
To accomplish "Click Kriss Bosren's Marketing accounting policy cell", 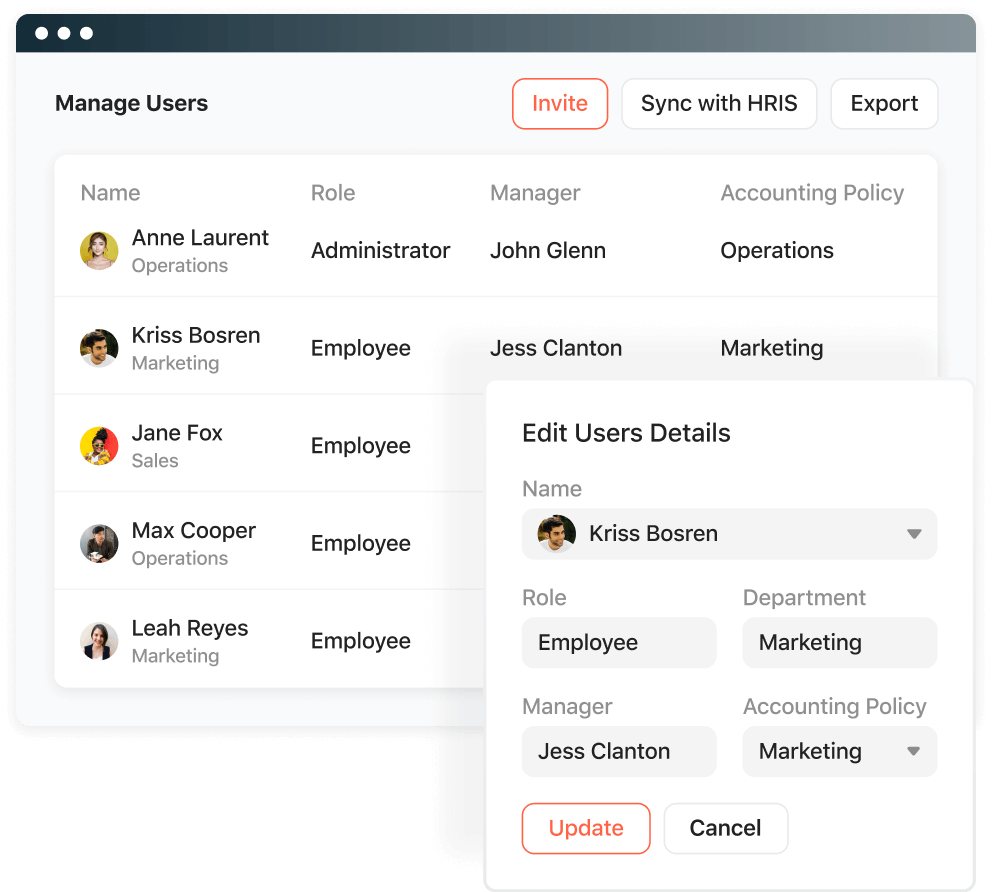I will pyautogui.click(x=772, y=349).
